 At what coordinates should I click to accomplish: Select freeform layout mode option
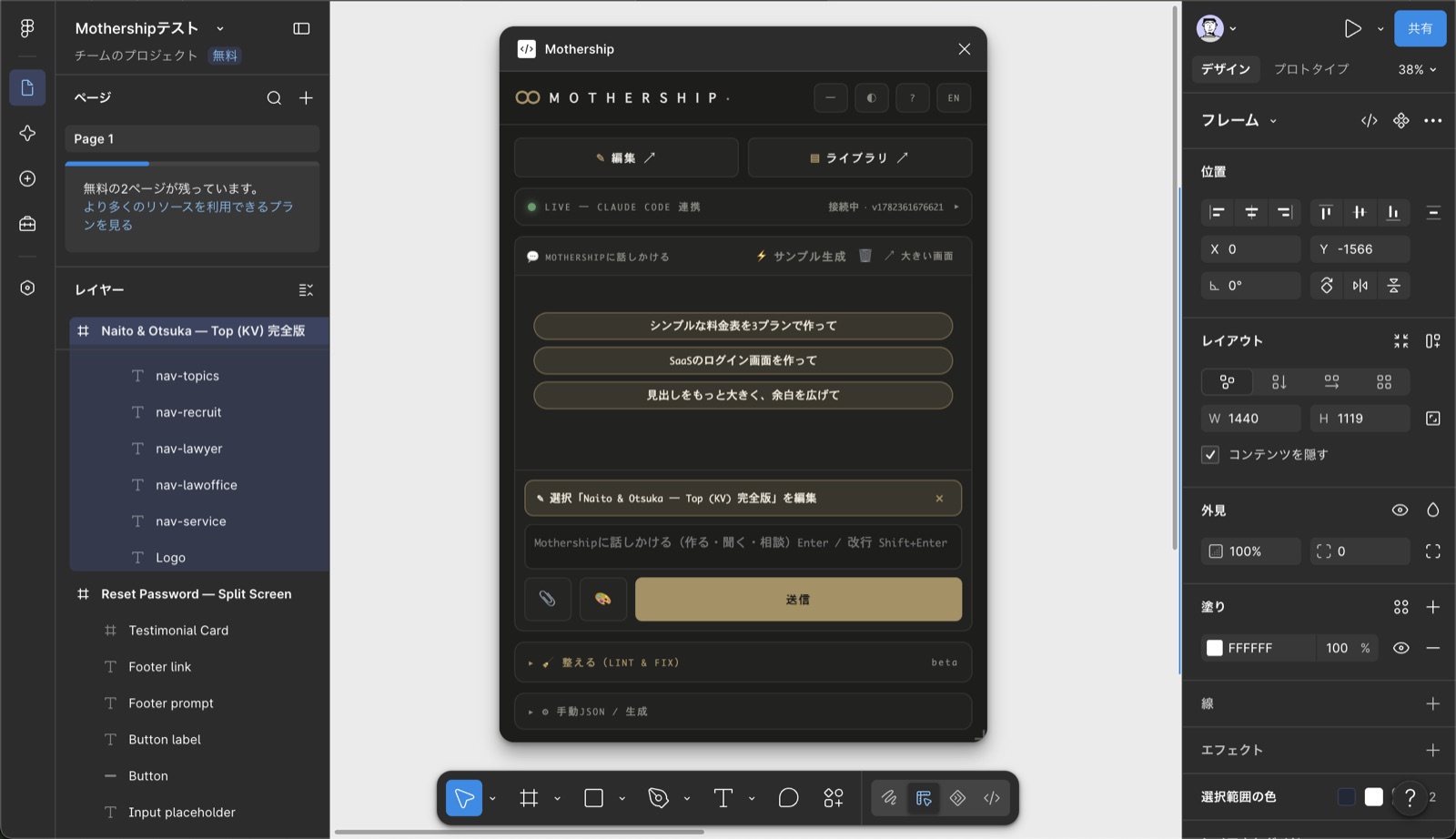pos(1228,382)
